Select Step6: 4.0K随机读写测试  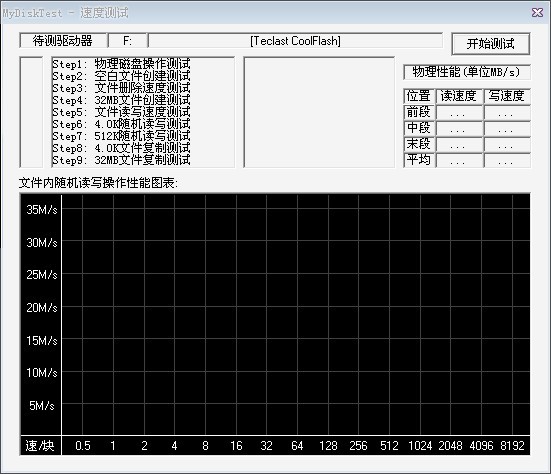click(x=122, y=124)
